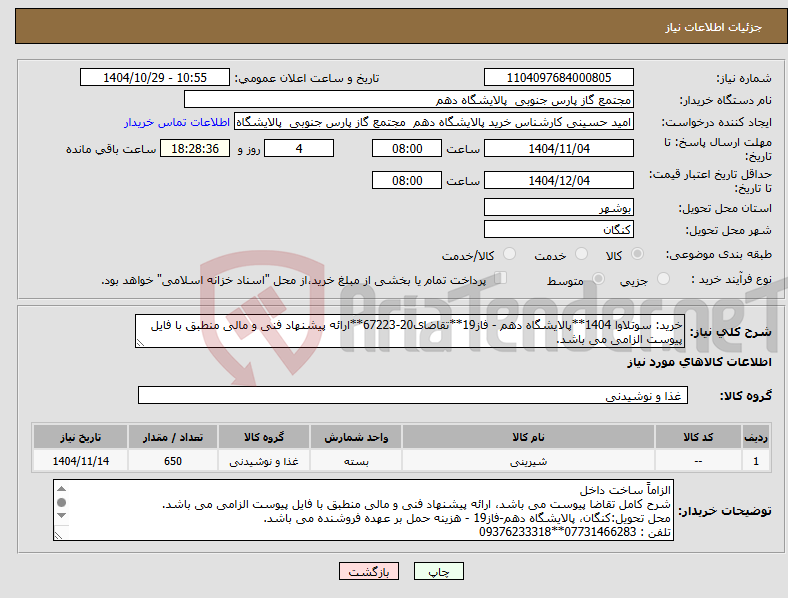This screenshot has width=788, height=598.
Task: Select the کالا/خدمت radio button
Action: click(x=509, y=254)
